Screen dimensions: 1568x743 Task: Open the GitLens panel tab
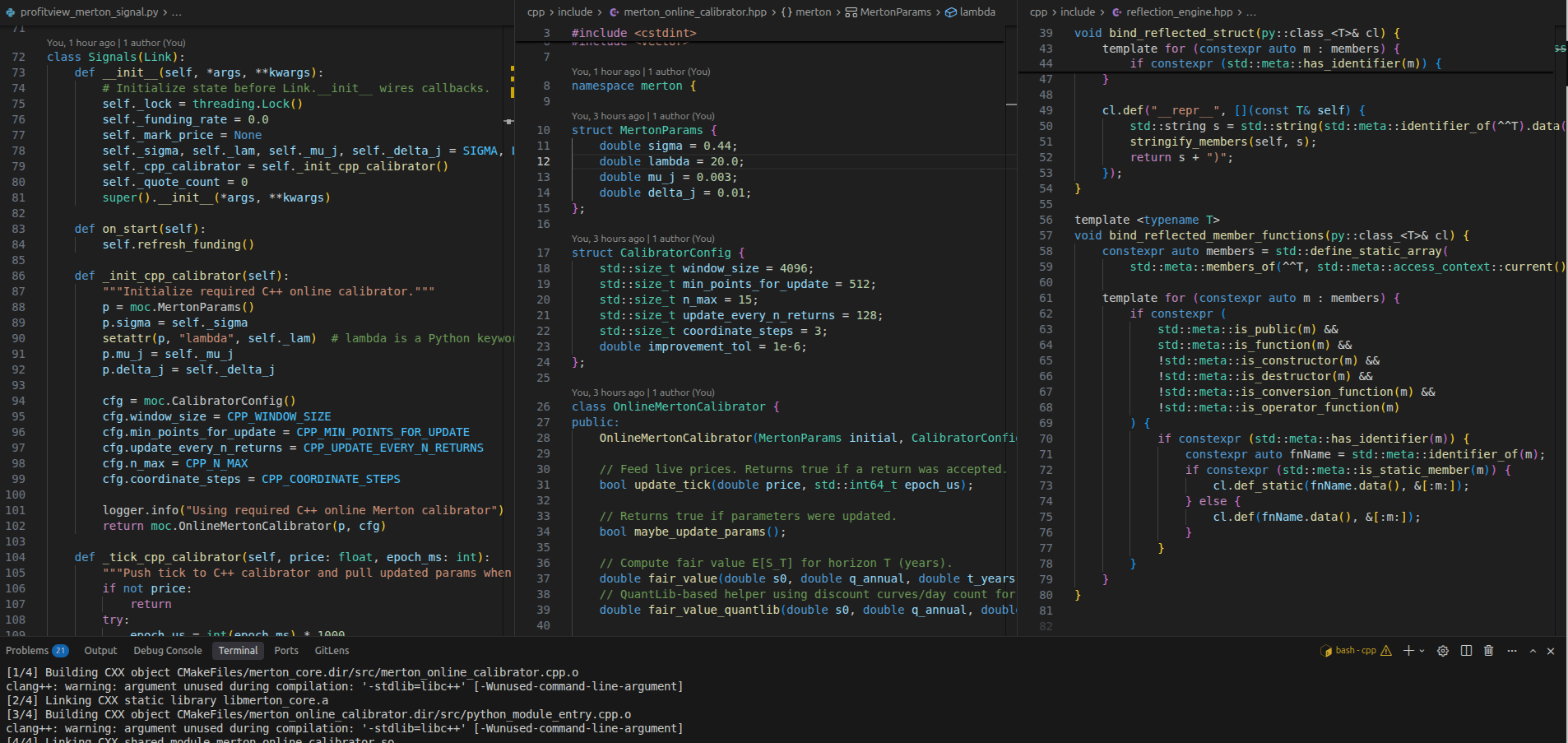point(332,651)
